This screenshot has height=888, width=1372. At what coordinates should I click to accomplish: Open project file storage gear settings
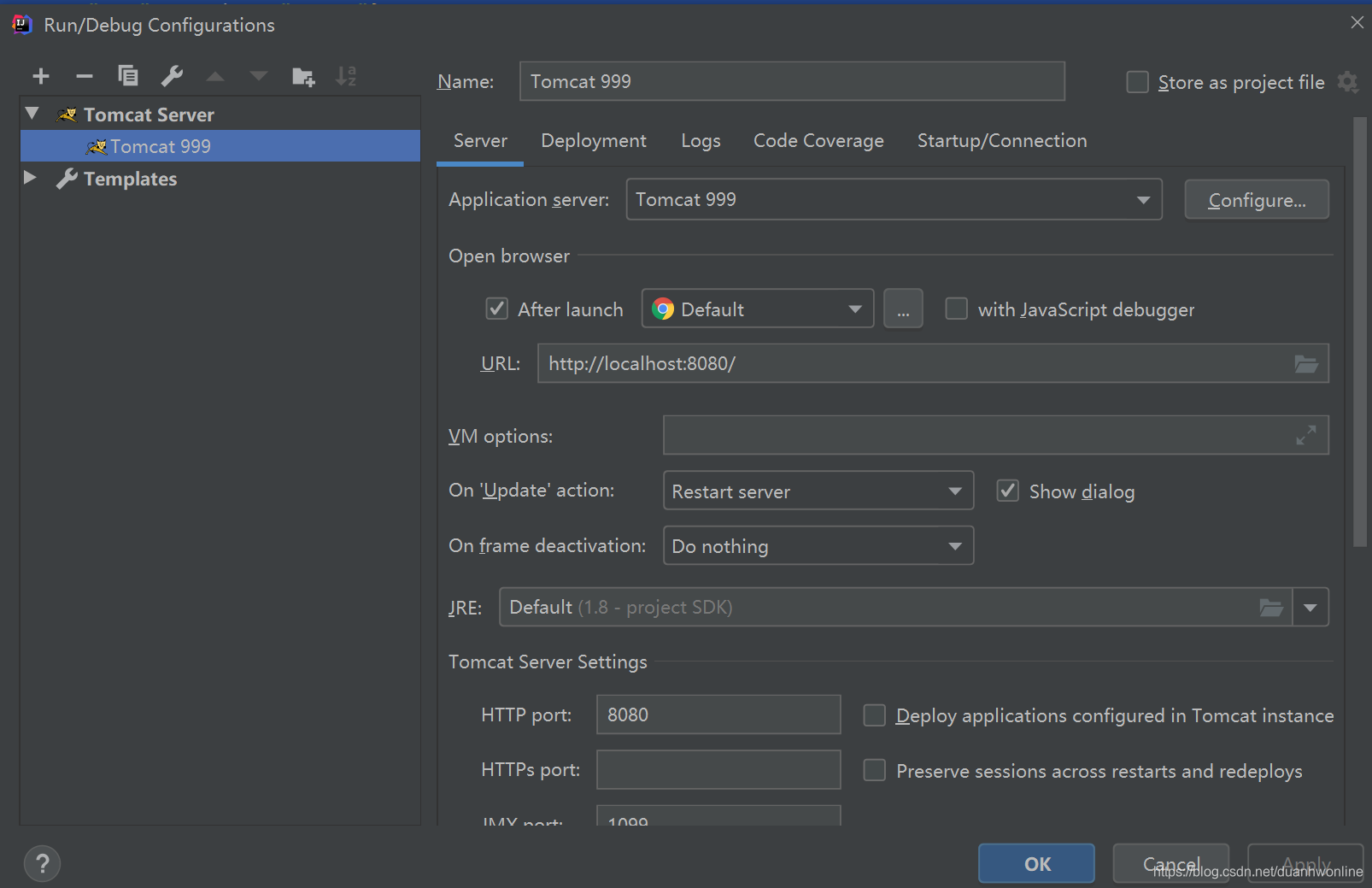(1348, 82)
